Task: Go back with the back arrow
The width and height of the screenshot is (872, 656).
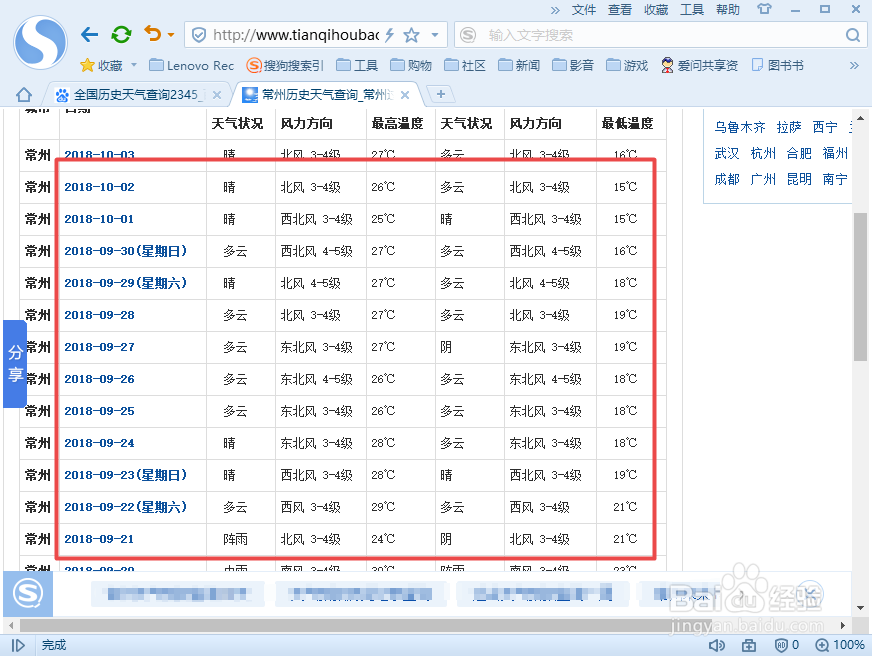Action: click(x=90, y=35)
